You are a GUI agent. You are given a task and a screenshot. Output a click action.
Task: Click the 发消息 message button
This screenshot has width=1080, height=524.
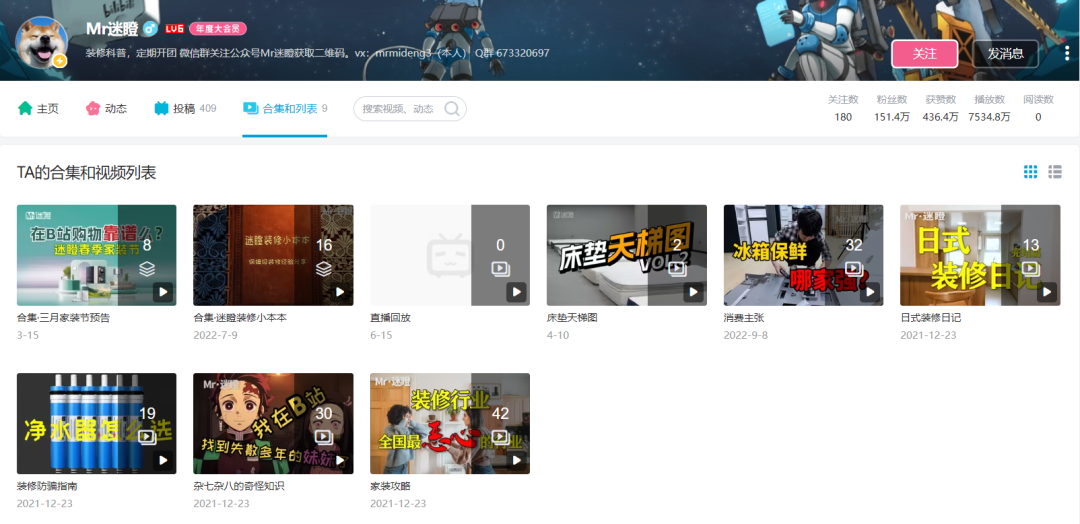tap(1004, 53)
